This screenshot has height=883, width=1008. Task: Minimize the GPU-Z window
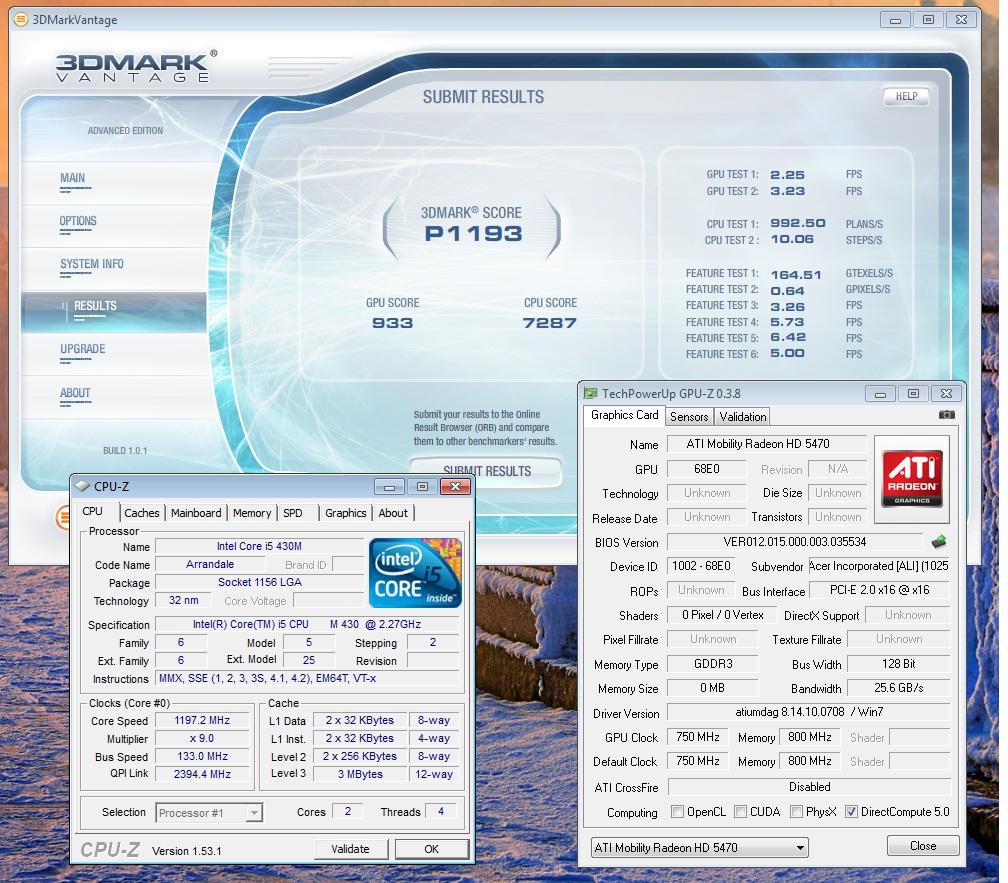tap(880, 393)
